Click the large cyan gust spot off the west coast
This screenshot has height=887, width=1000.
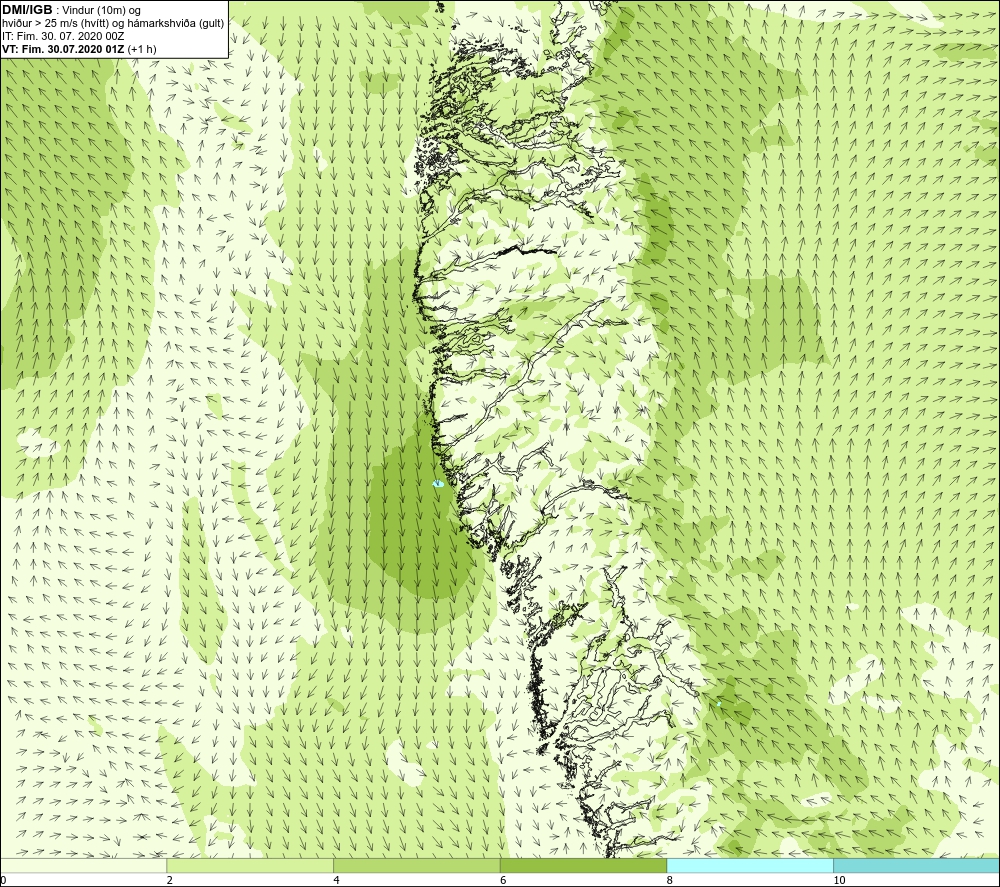click(x=438, y=484)
